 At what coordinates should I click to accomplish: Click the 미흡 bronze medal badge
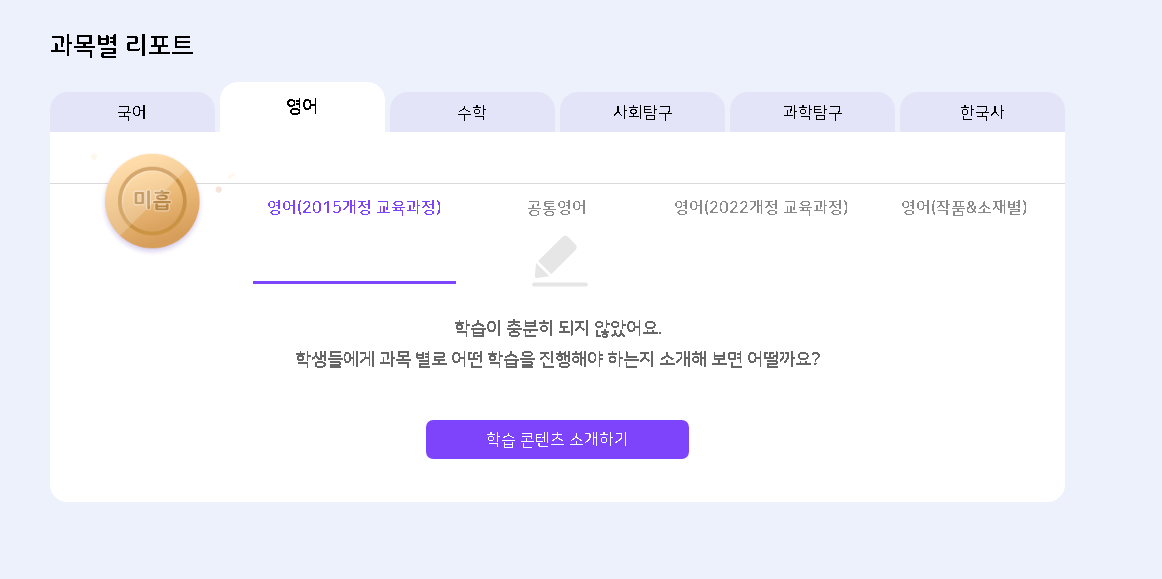click(152, 201)
